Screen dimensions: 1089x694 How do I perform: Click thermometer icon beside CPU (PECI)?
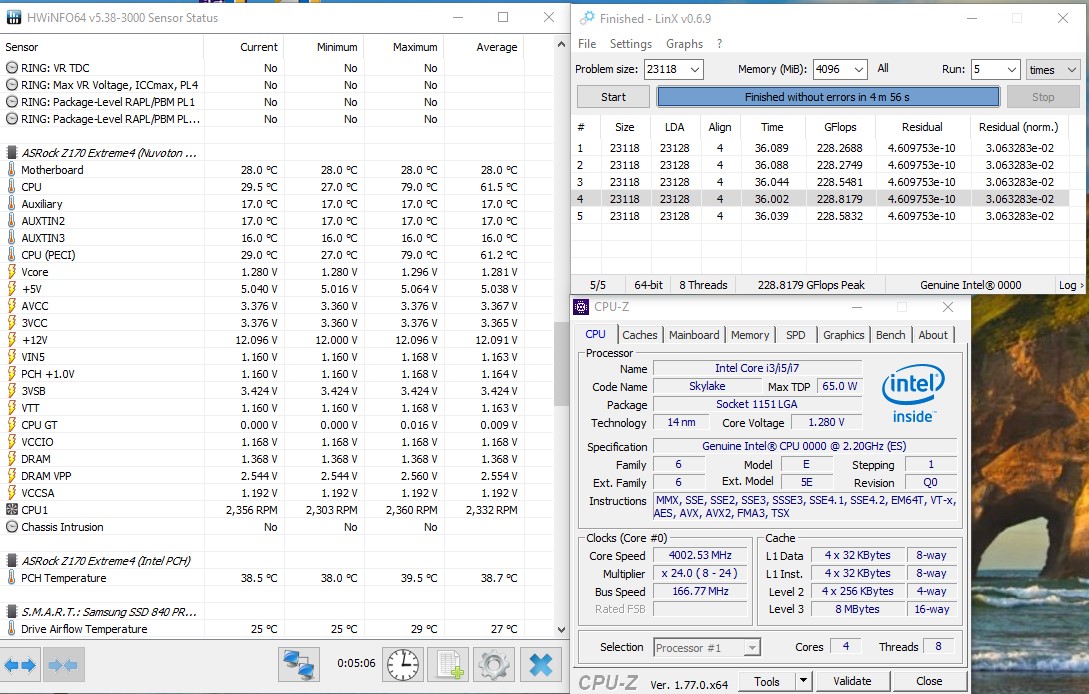tap(11, 255)
